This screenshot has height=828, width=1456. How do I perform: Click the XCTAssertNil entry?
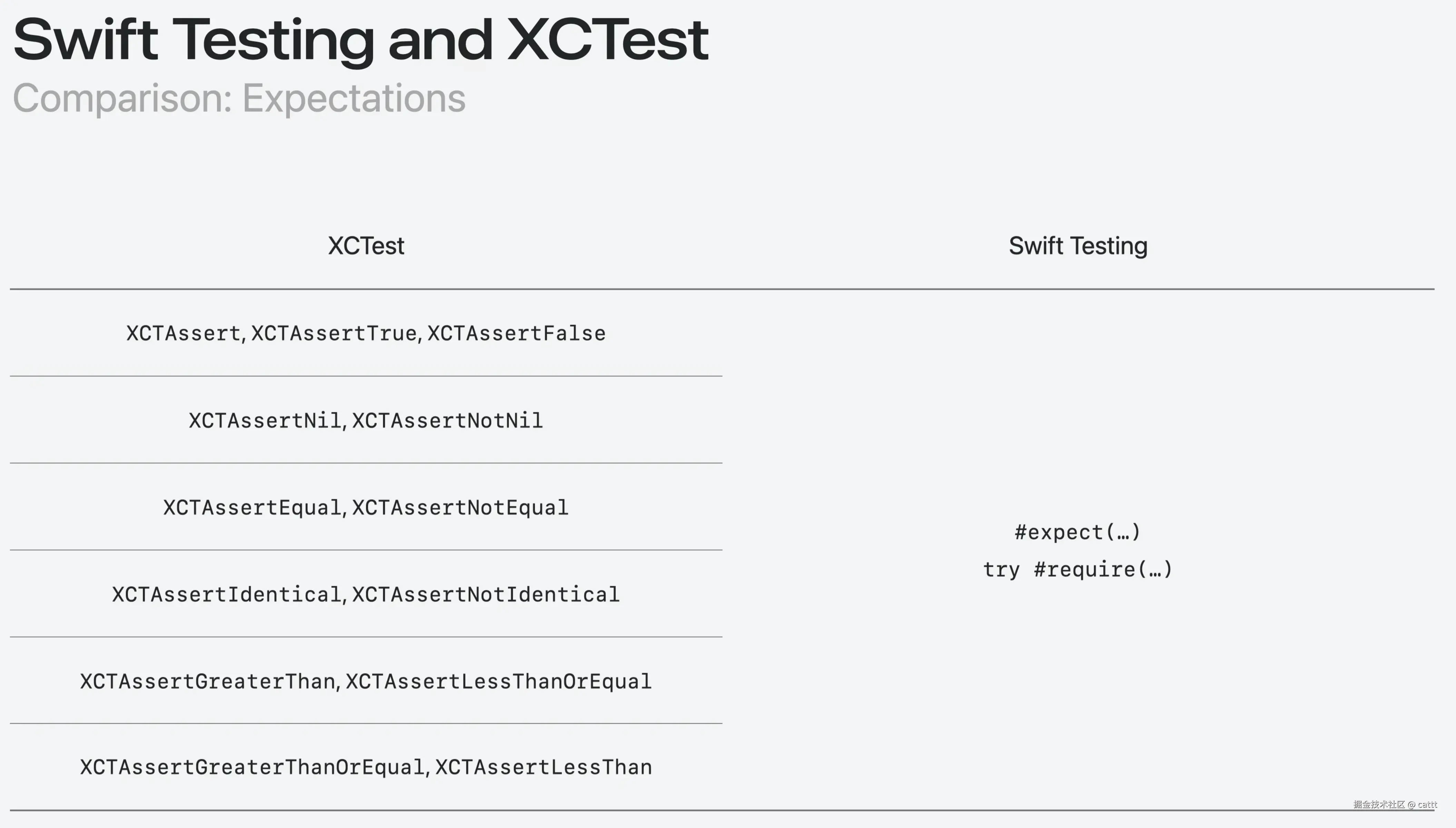pos(265,421)
